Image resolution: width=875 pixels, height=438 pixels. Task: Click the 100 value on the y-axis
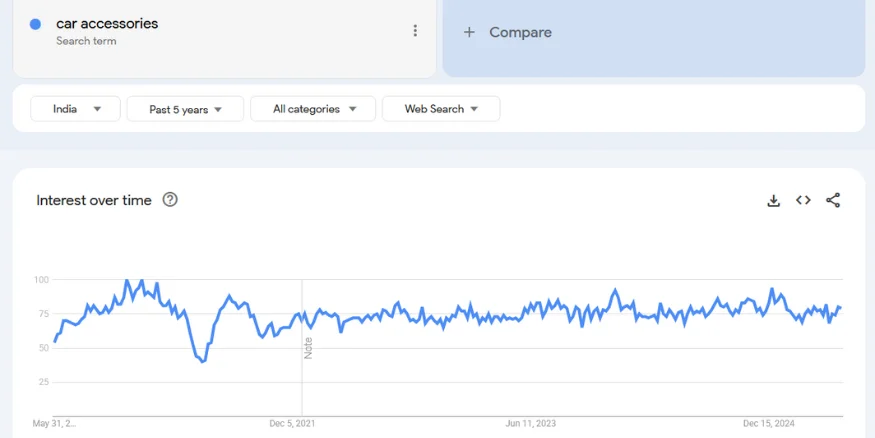[41, 280]
